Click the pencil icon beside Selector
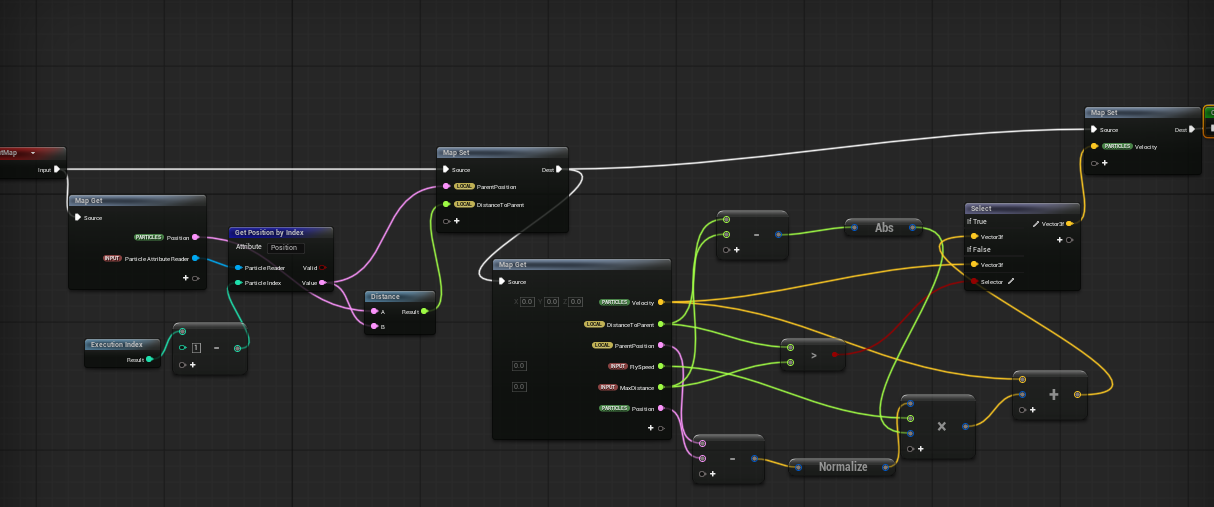Image resolution: width=1214 pixels, height=507 pixels. pyautogui.click(x=1011, y=282)
